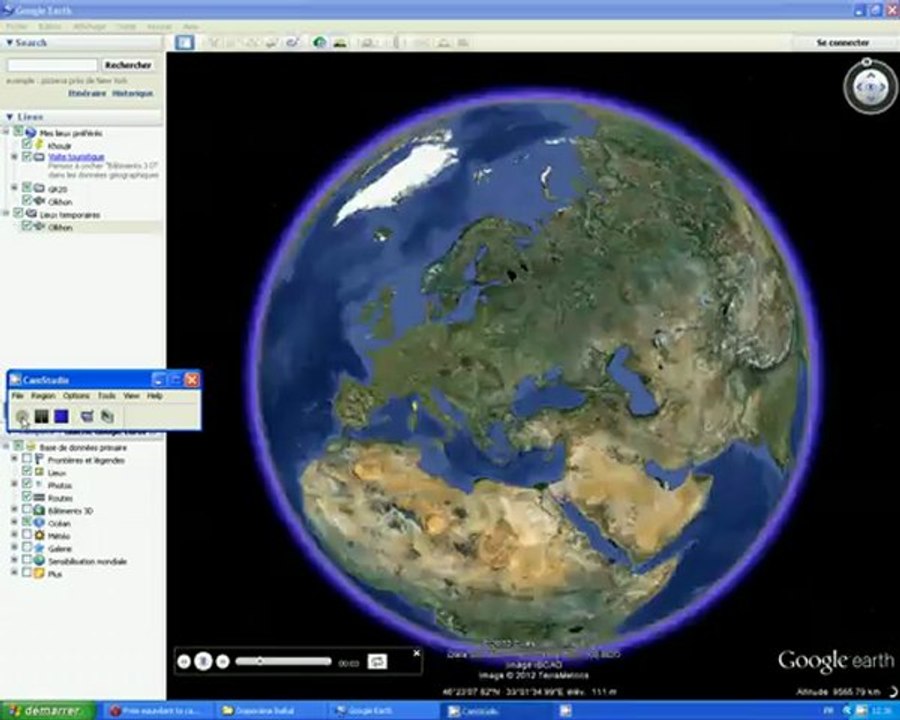Viewport: 900px width, 720px height.
Task: Click into the Search text field
Action: tap(52, 65)
